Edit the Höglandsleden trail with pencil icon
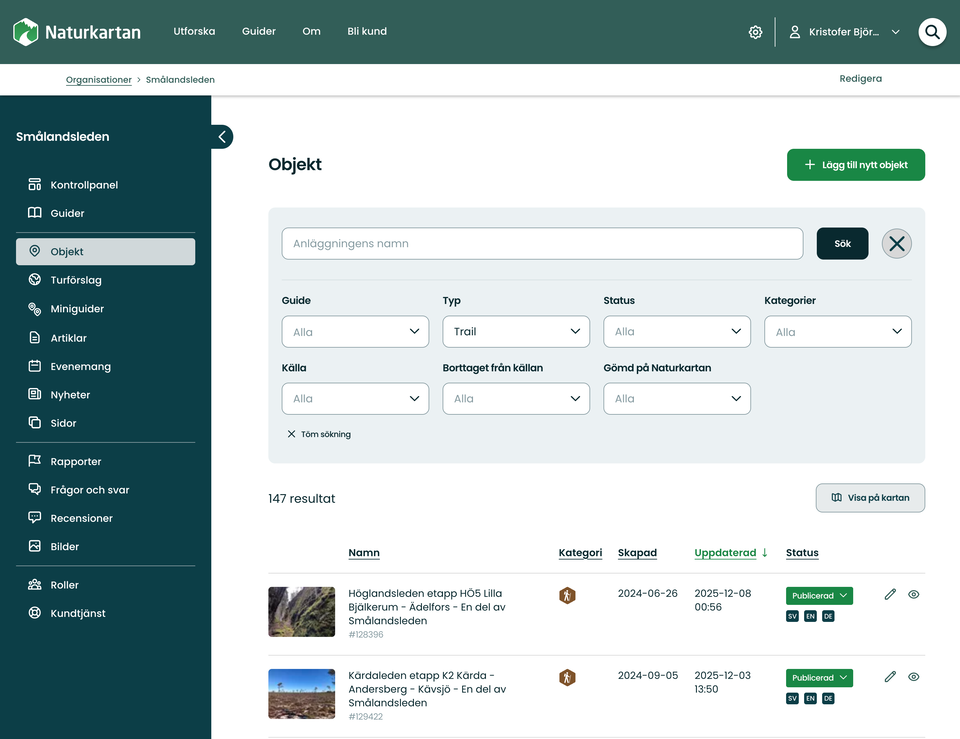Screen dimensions: 960x739 [890, 594]
